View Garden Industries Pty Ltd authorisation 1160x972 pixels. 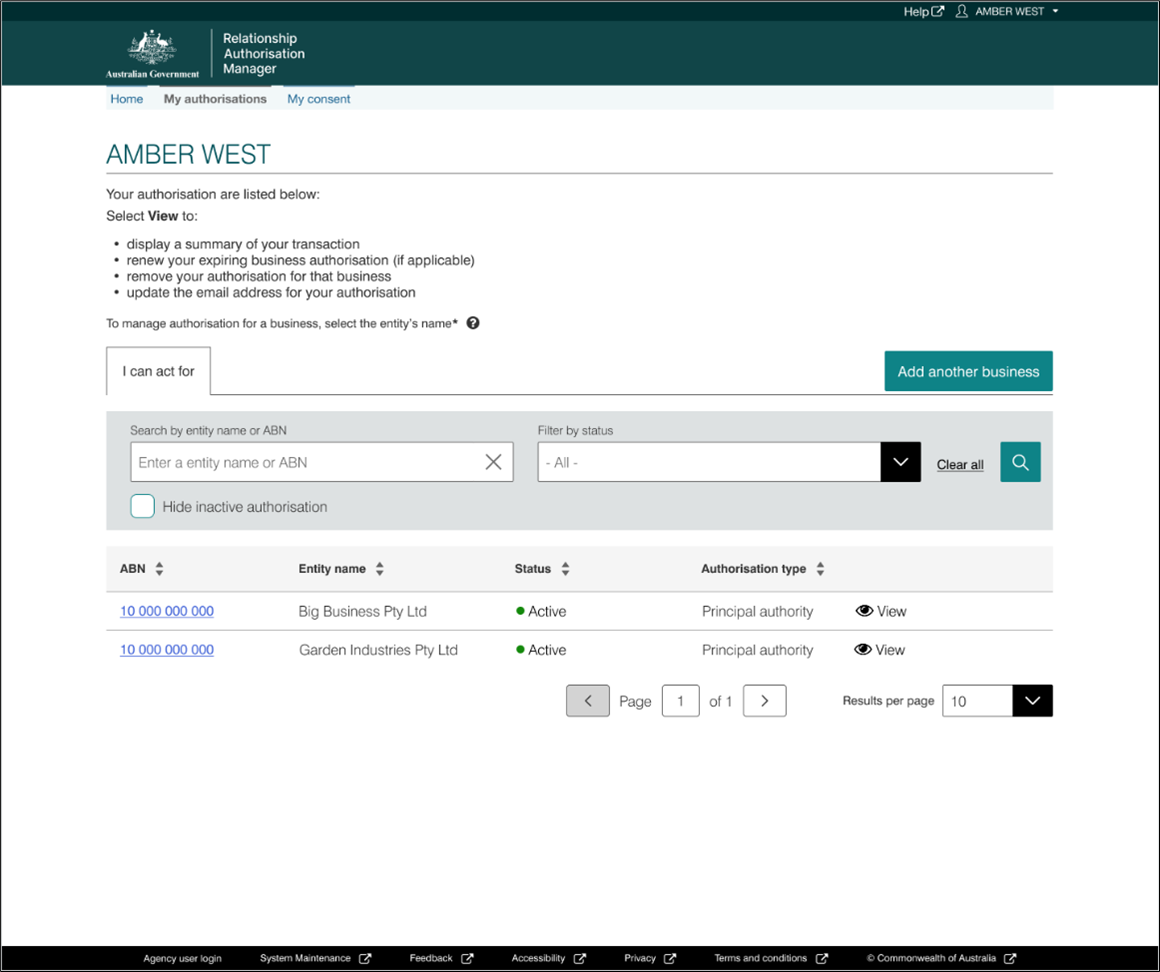[880, 650]
